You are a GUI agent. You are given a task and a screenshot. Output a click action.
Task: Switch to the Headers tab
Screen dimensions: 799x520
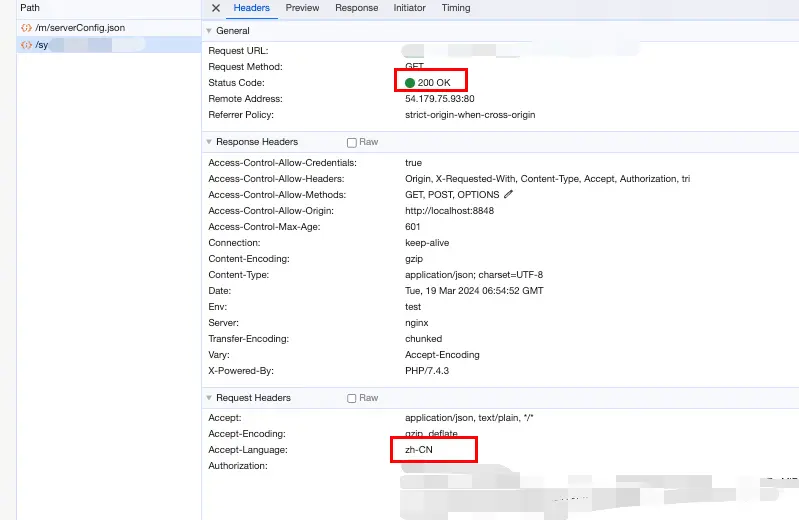point(251,8)
